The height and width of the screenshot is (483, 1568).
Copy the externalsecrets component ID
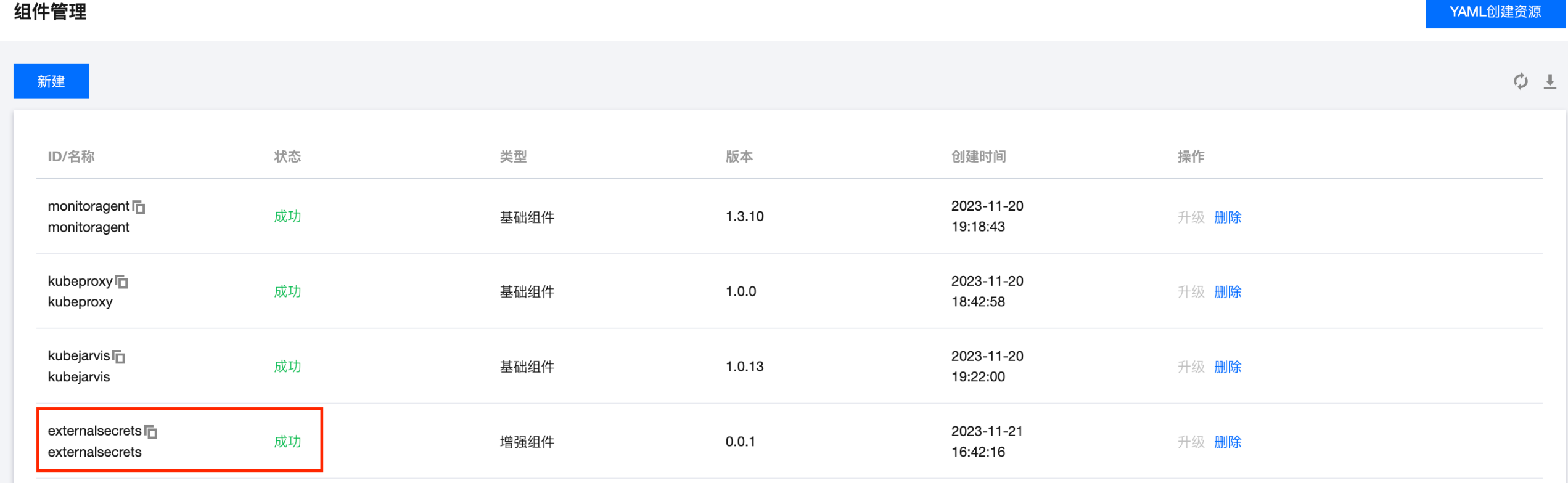151,432
